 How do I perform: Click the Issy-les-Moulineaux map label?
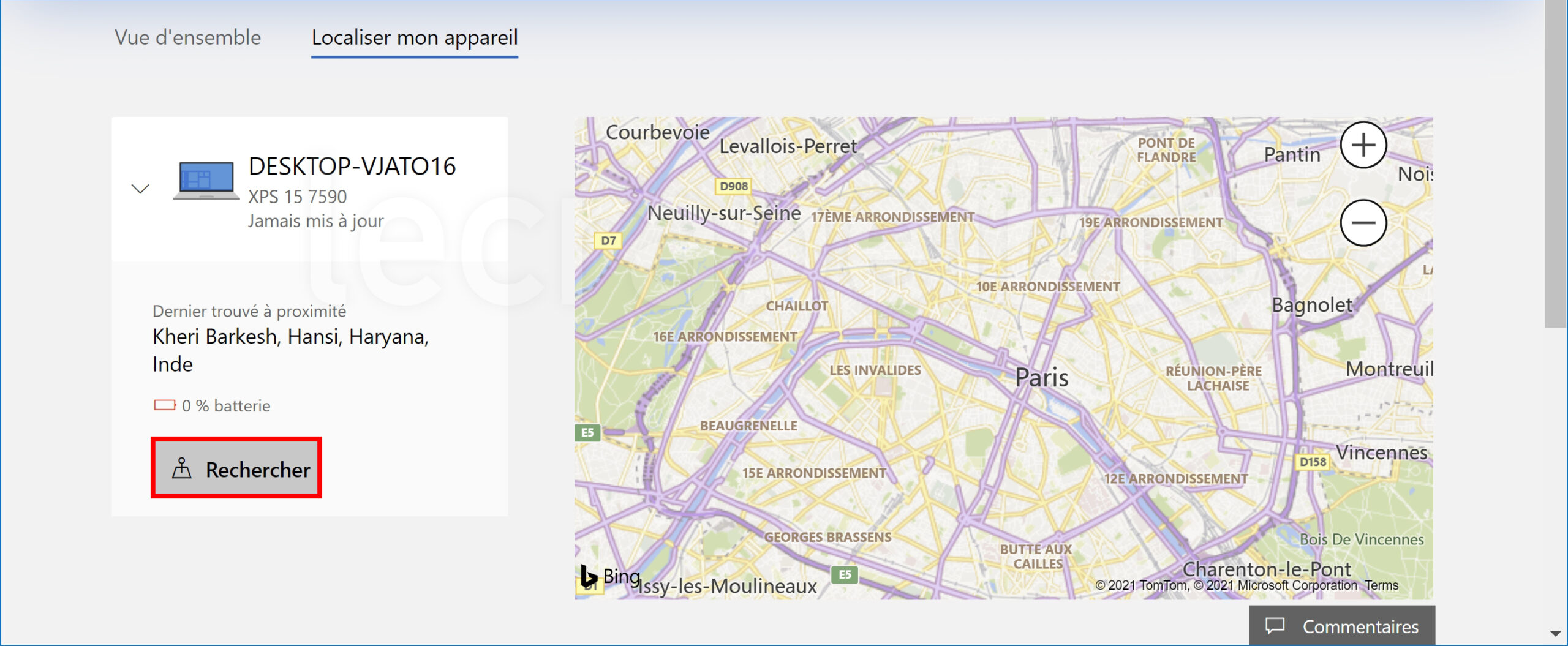(728, 586)
